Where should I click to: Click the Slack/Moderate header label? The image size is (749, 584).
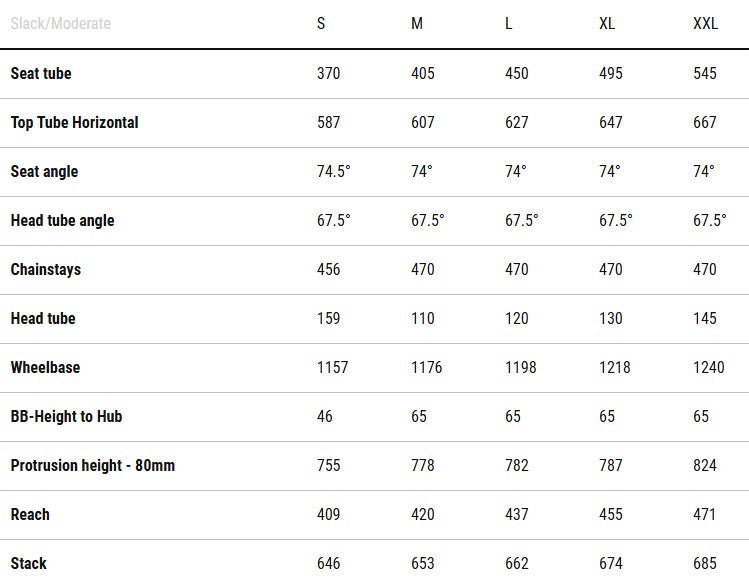(x=61, y=24)
